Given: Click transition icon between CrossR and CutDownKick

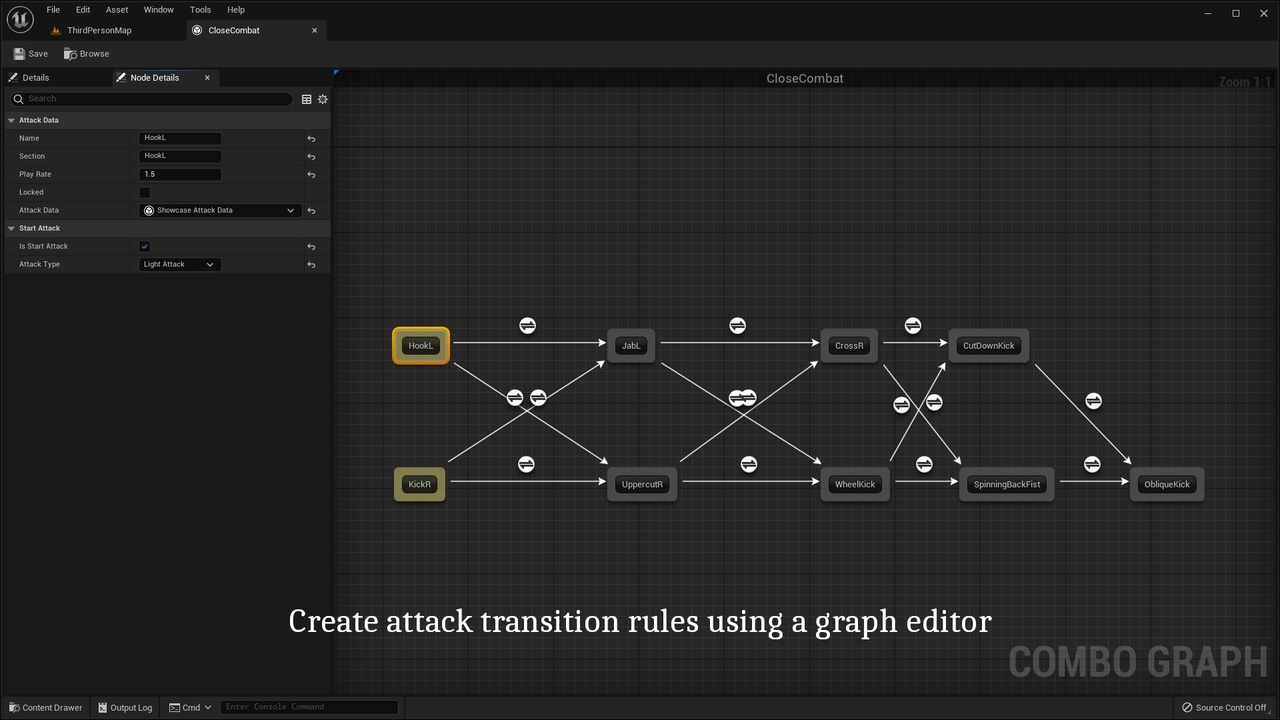Looking at the screenshot, I should pos(912,326).
